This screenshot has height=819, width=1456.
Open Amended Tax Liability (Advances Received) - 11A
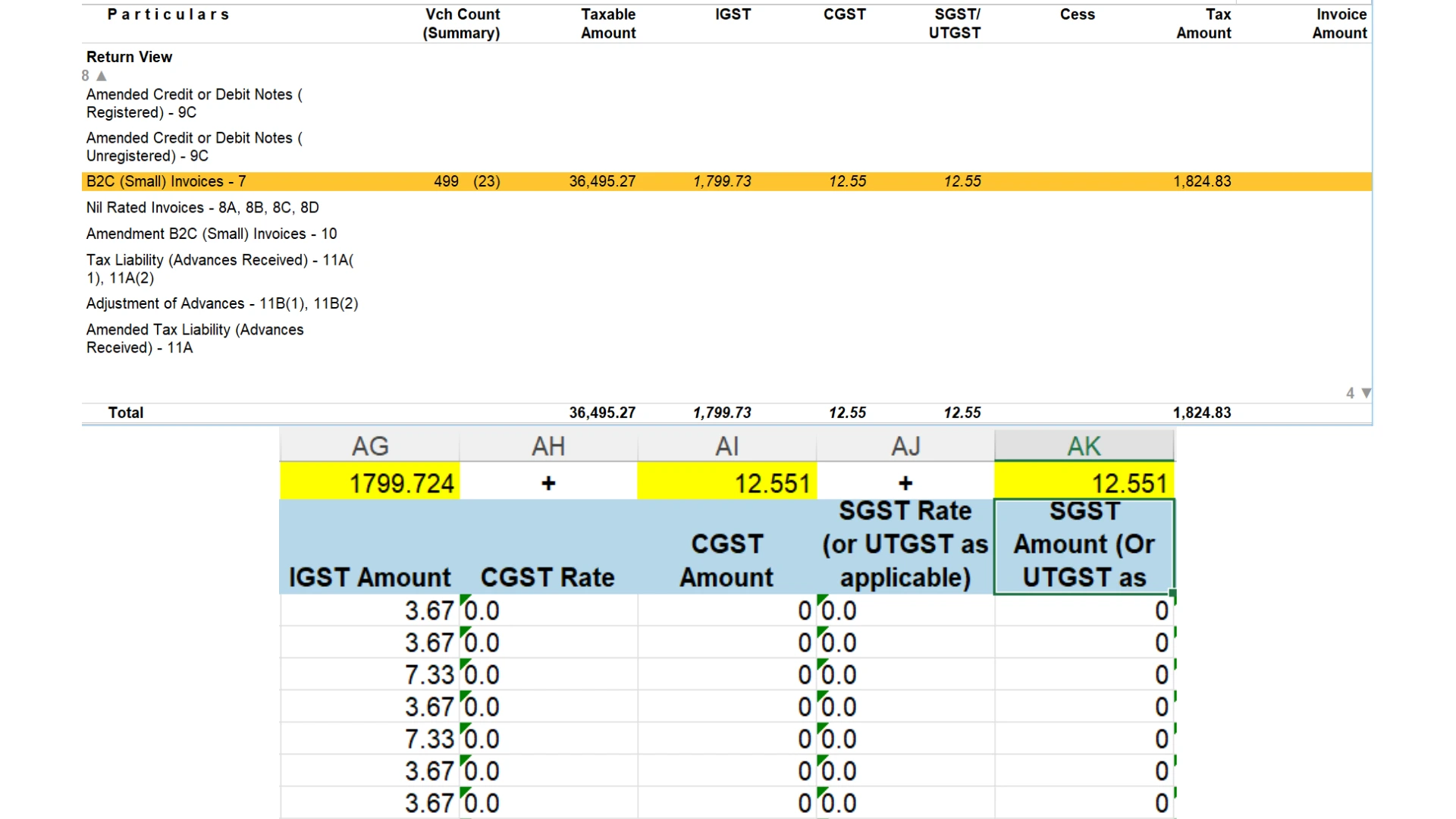(x=195, y=338)
